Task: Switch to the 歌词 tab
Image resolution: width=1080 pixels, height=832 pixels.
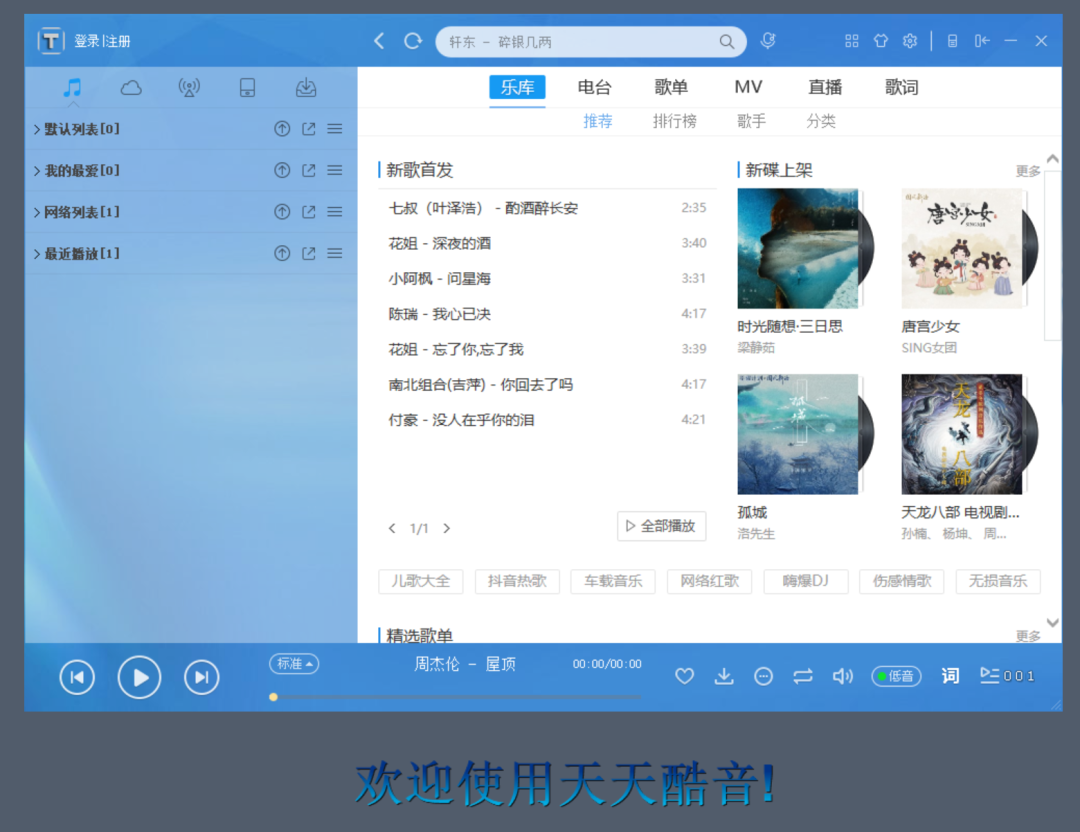Action: 902,87
